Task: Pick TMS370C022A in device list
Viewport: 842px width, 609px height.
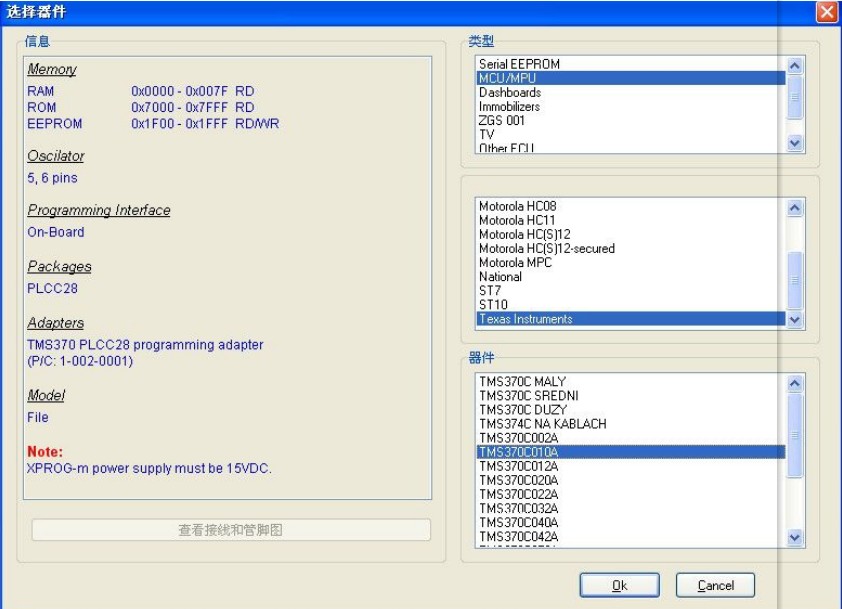Action: (630, 494)
